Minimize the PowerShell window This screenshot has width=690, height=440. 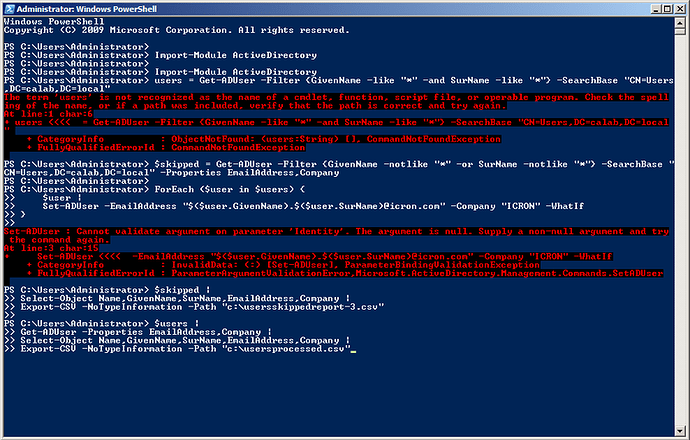[x=656, y=9]
